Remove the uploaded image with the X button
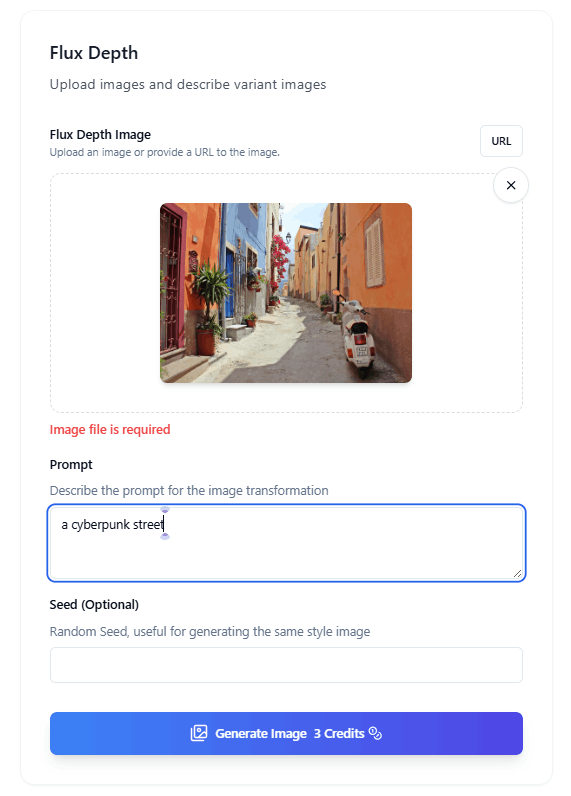 click(511, 185)
